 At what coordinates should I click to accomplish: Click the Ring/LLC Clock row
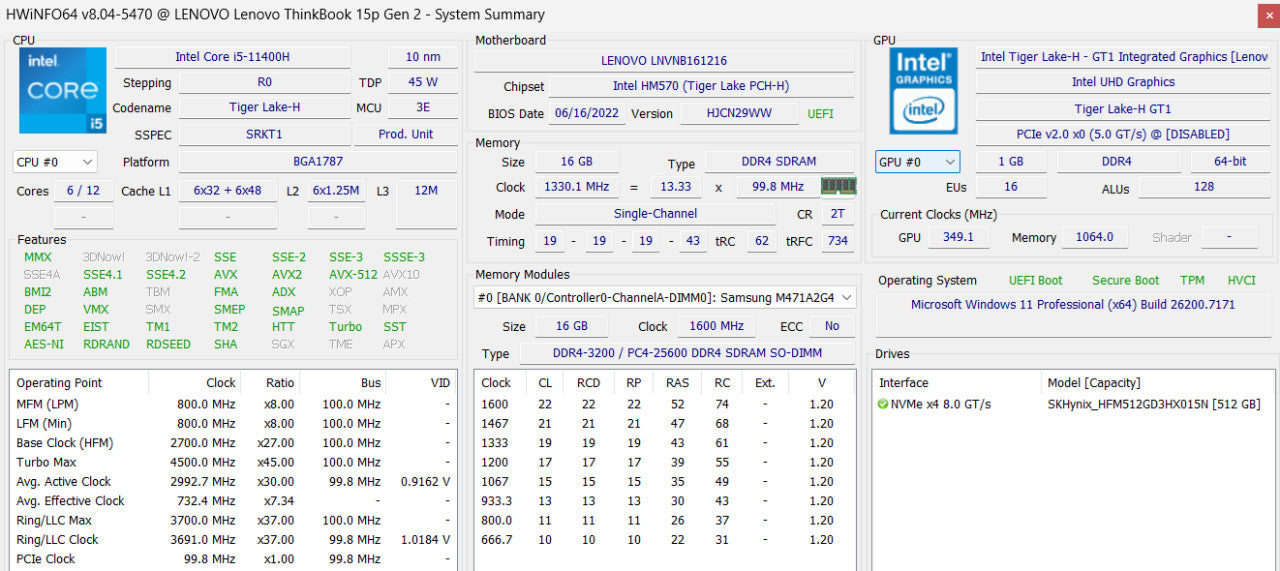click(x=234, y=540)
